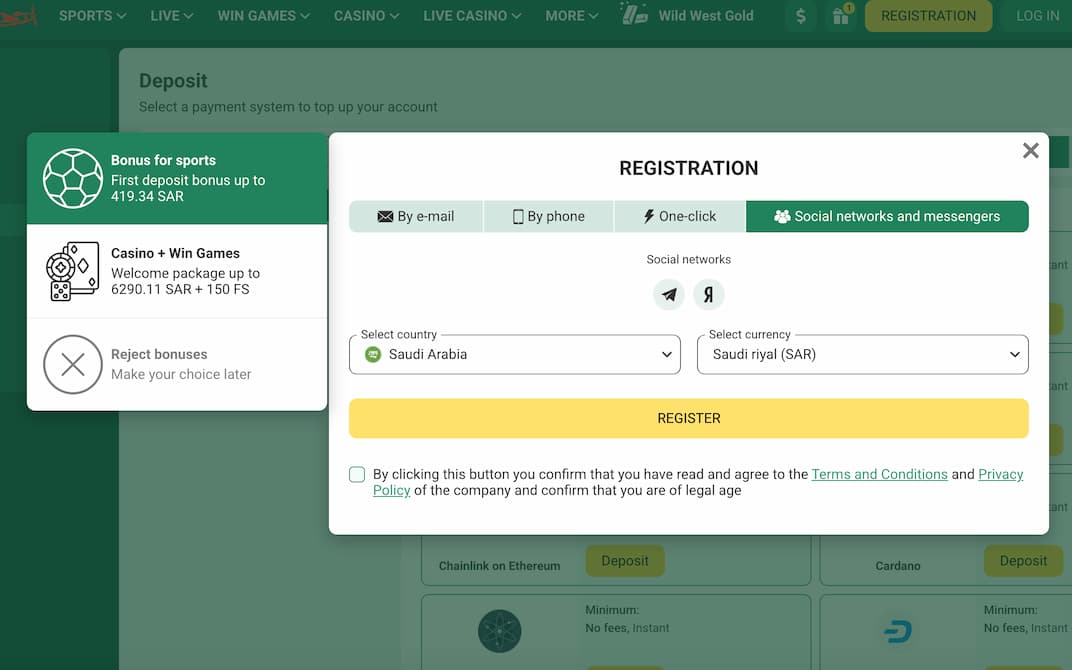Click the dollar deposit icon
The height and width of the screenshot is (670, 1072).
[x=801, y=16]
